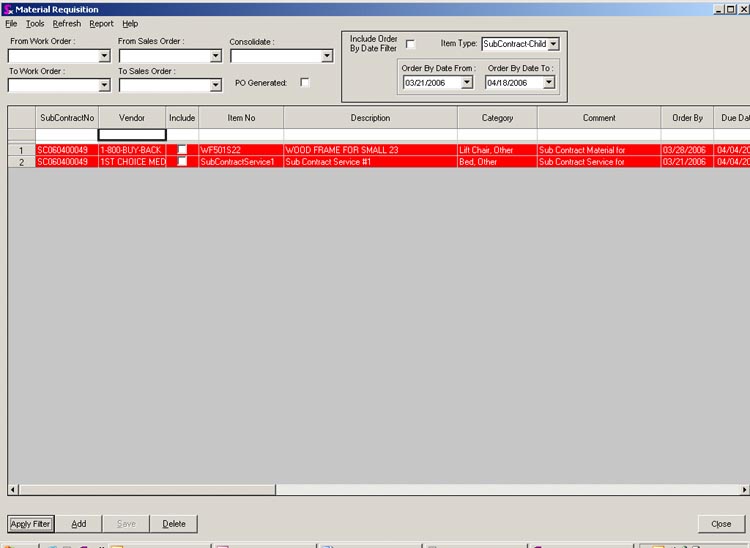Expand the From Work Order dropdown
This screenshot has width=750, height=548.
pos(105,56)
